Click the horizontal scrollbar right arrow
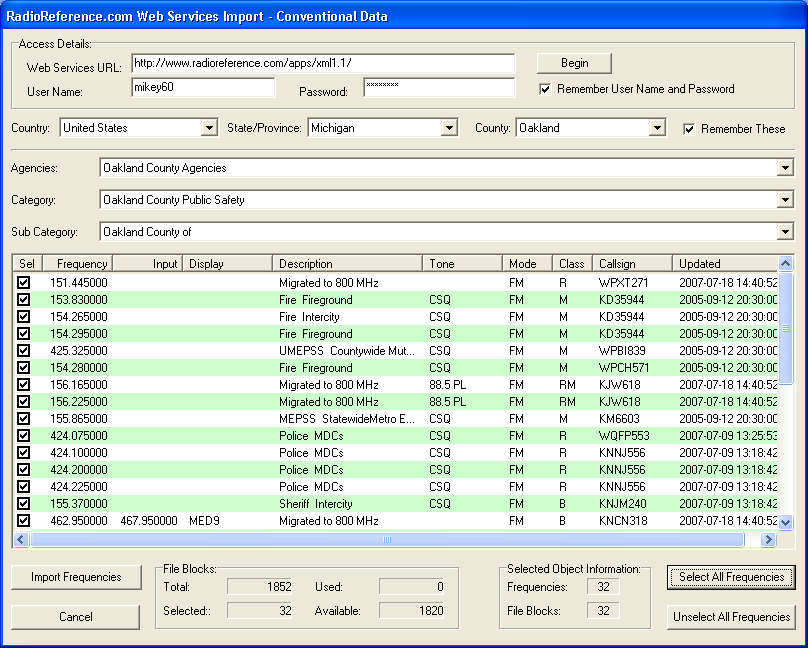This screenshot has height=648, width=808. pos(769,540)
